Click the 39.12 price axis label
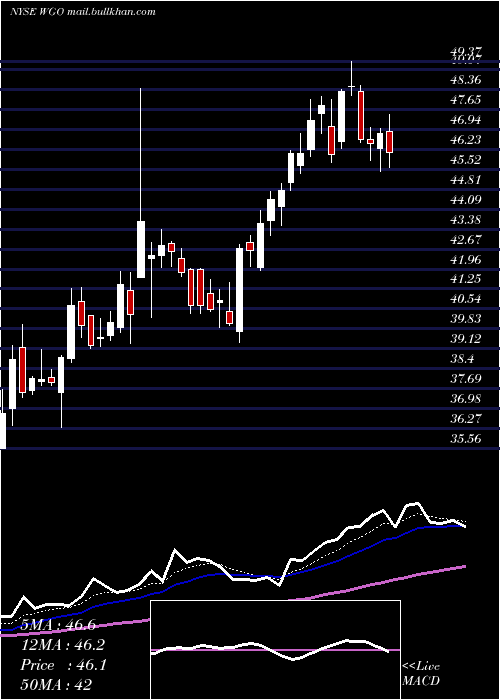Viewport: 500px width, 700px height. (x=466, y=339)
